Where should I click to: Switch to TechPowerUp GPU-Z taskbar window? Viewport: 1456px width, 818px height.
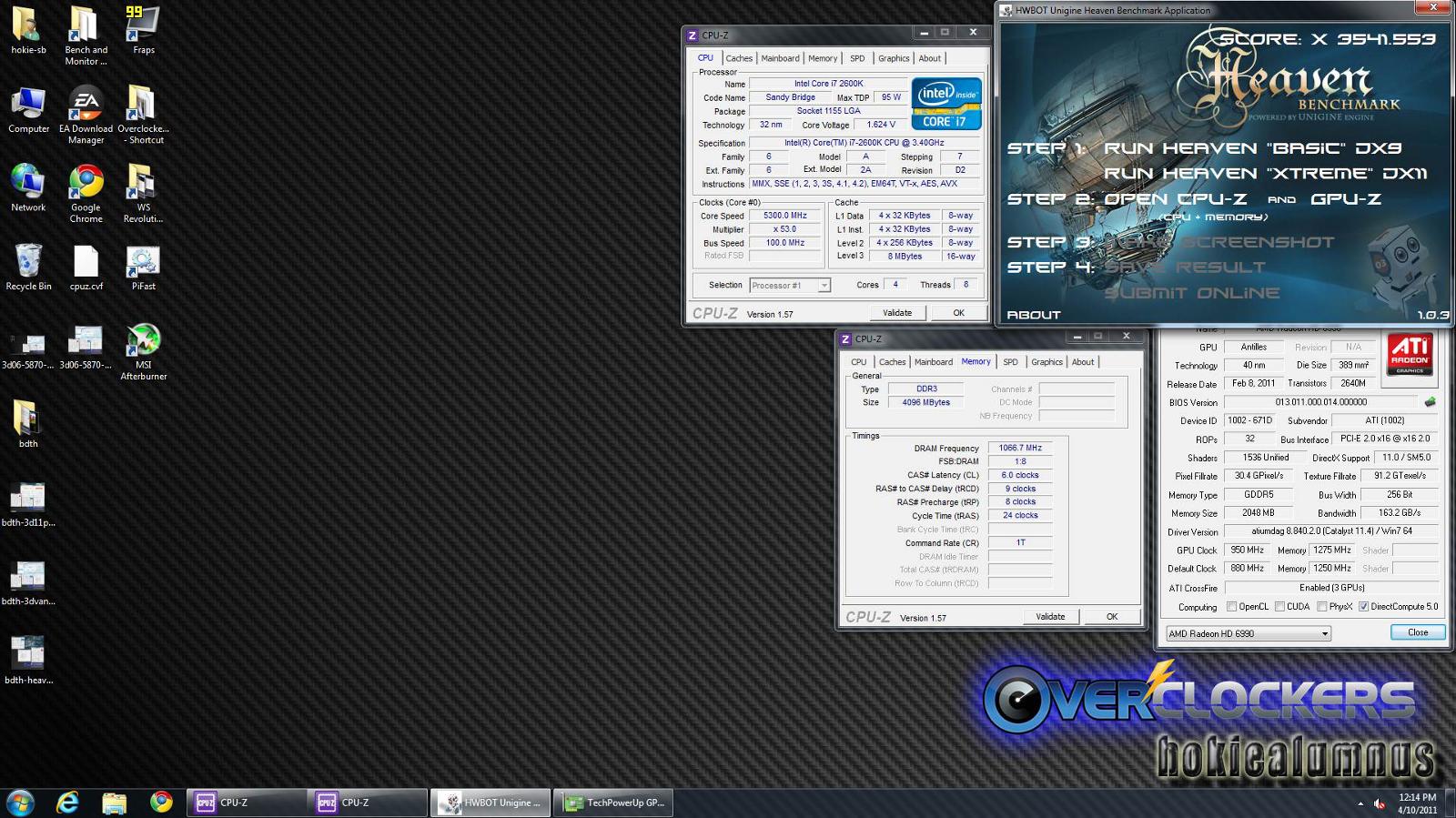point(613,803)
